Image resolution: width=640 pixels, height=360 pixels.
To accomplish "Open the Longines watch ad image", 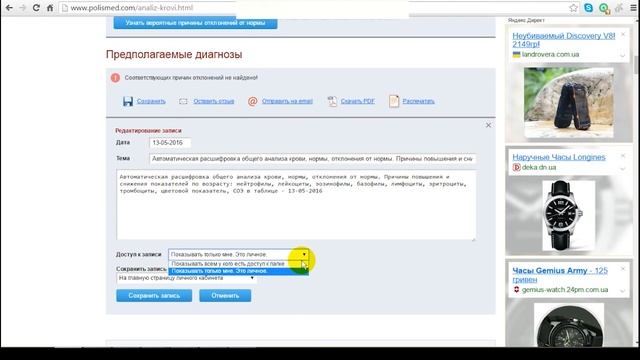I will click(x=569, y=215).
